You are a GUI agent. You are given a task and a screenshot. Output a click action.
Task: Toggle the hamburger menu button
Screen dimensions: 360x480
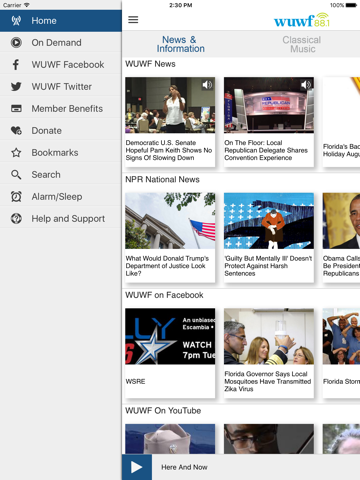pyautogui.click(x=133, y=20)
